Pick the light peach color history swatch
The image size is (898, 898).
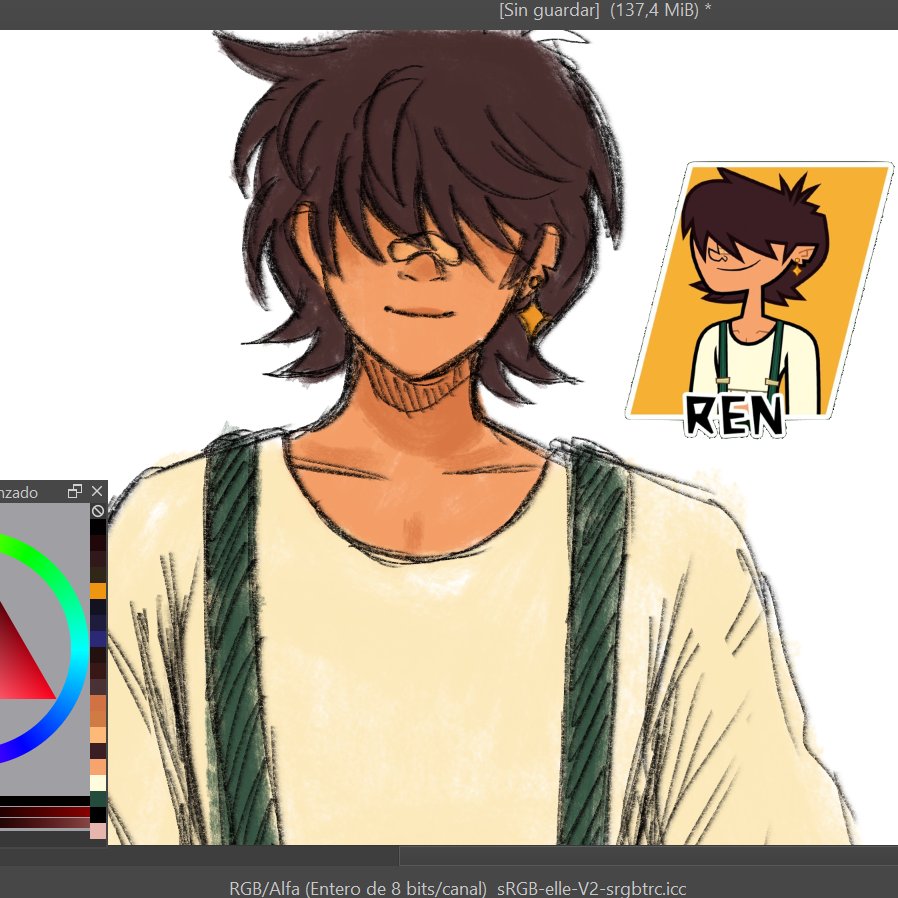pyautogui.click(x=98, y=735)
